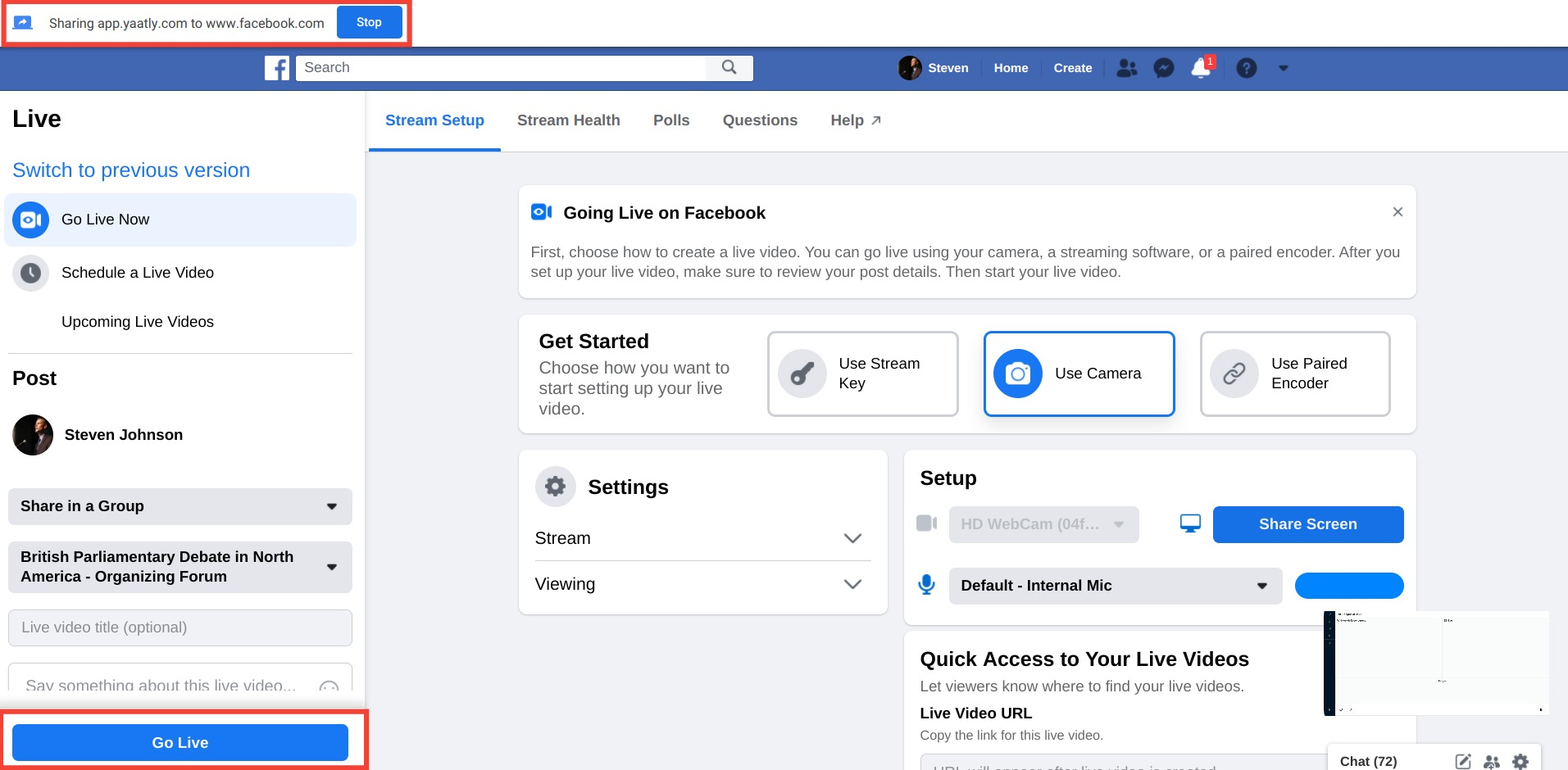Open the HD WebCam camera dropdown
Image resolution: width=1568 pixels, height=770 pixels.
click(x=1044, y=524)
